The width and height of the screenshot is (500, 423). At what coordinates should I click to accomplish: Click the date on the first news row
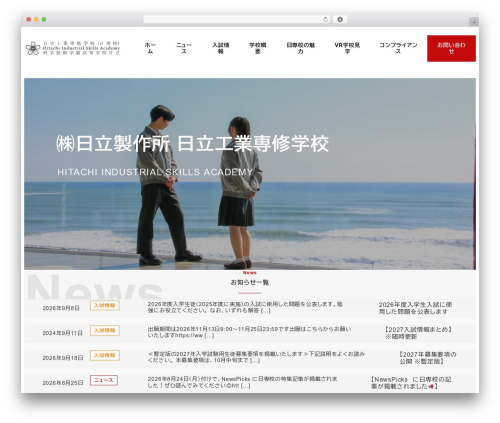point(61,308)
